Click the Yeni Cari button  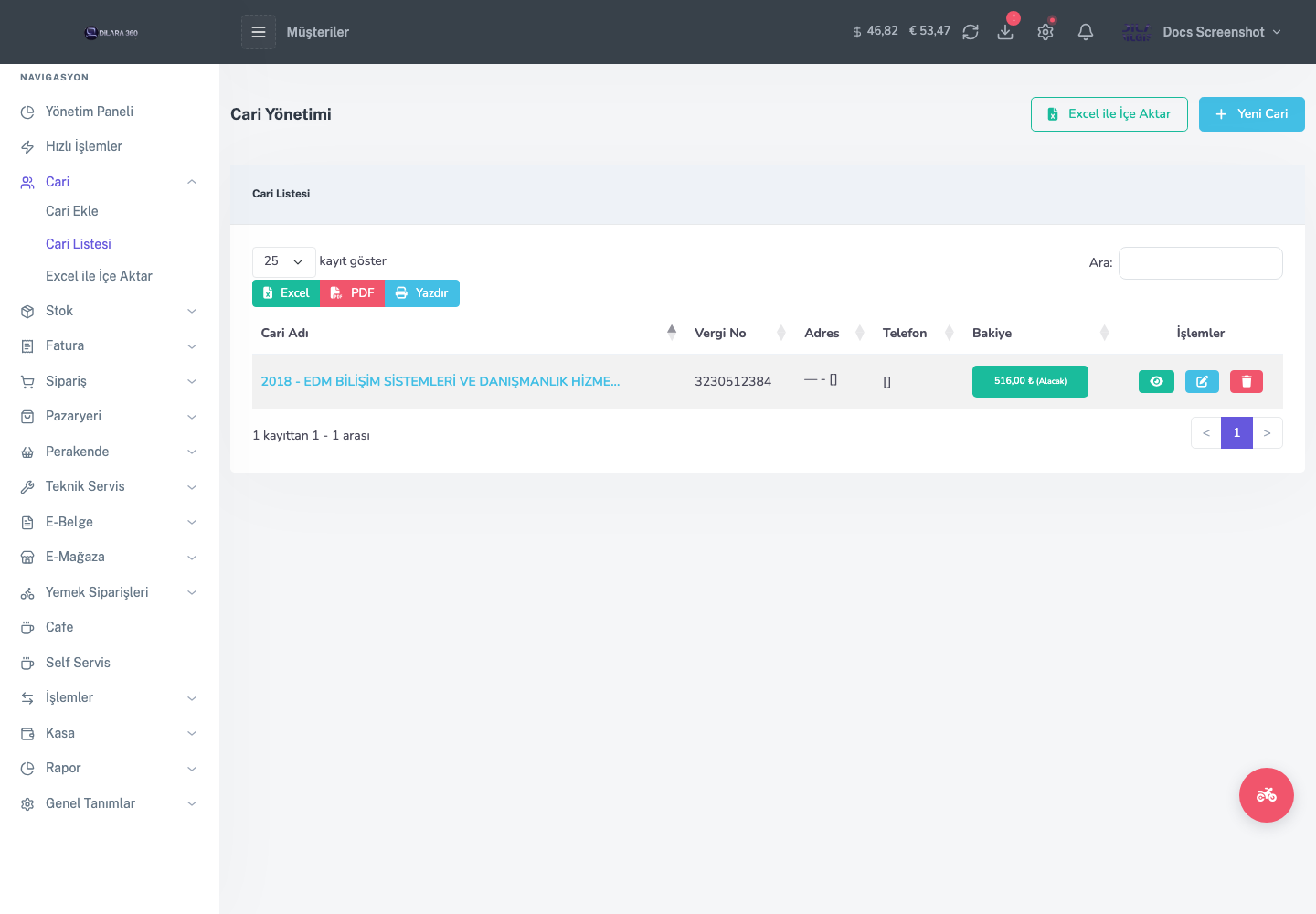pyautogui.click(x=1252, y=114)
